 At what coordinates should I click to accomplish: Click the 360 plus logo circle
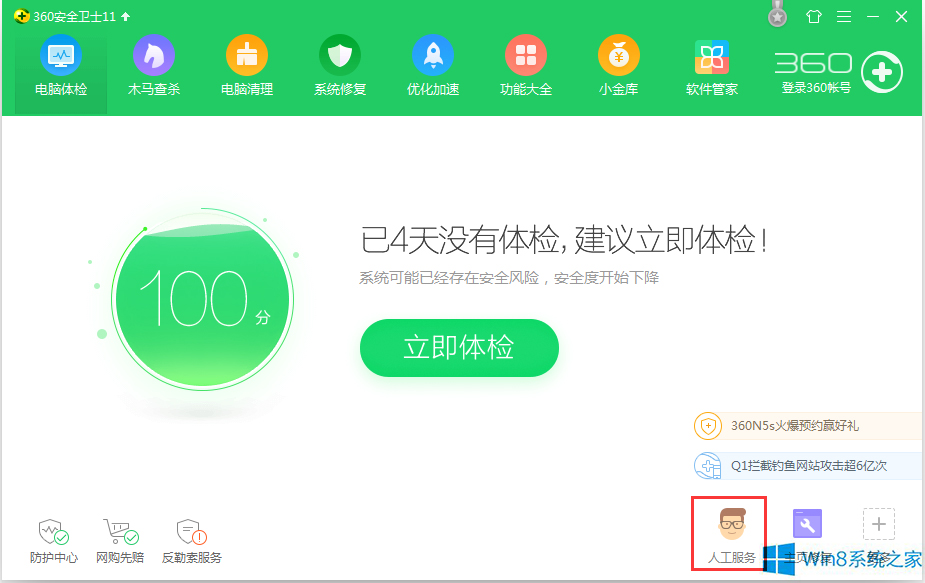point(881,72)
